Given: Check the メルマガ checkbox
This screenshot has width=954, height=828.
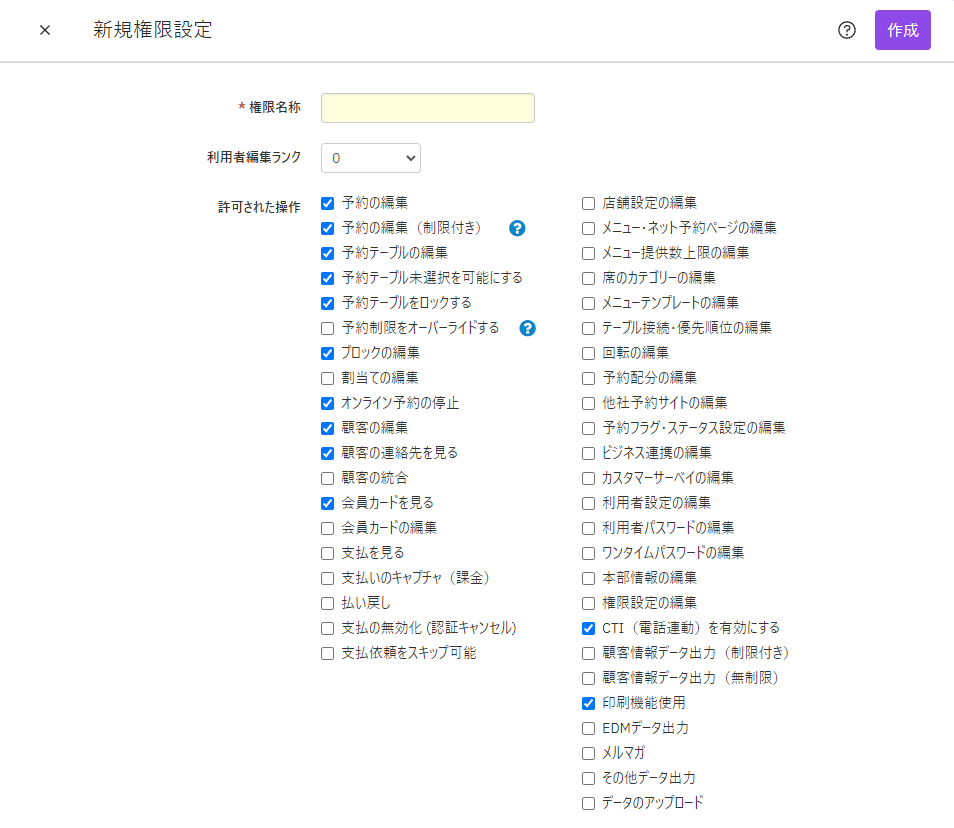Looking at the screenshot, I should (x=588, y=753).
